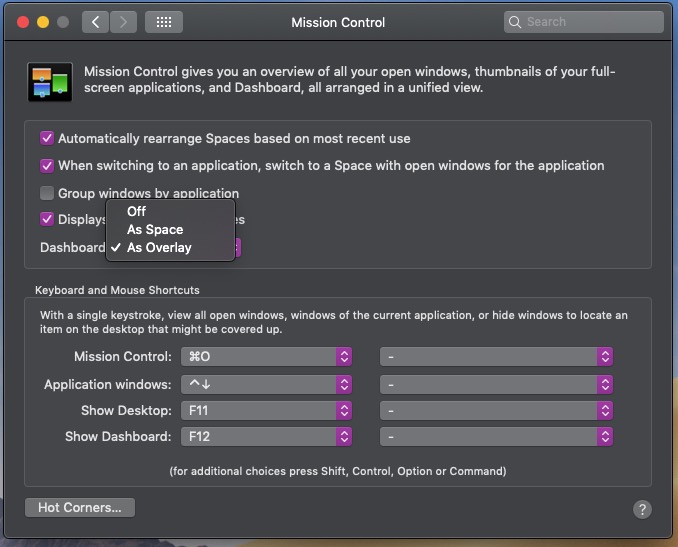Click the Keyboard and Mouse Shortcuts heading
The height and width of the screenshot is (547, 678).
point(117,290)
